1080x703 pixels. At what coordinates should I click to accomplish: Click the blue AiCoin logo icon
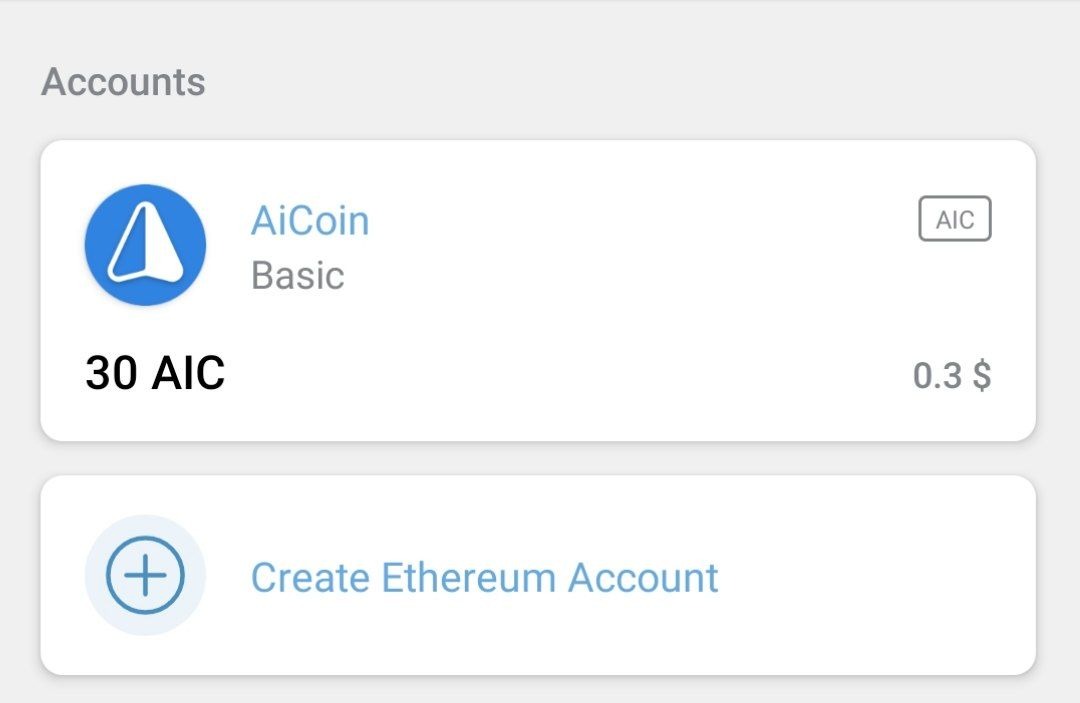pos(145,245)
